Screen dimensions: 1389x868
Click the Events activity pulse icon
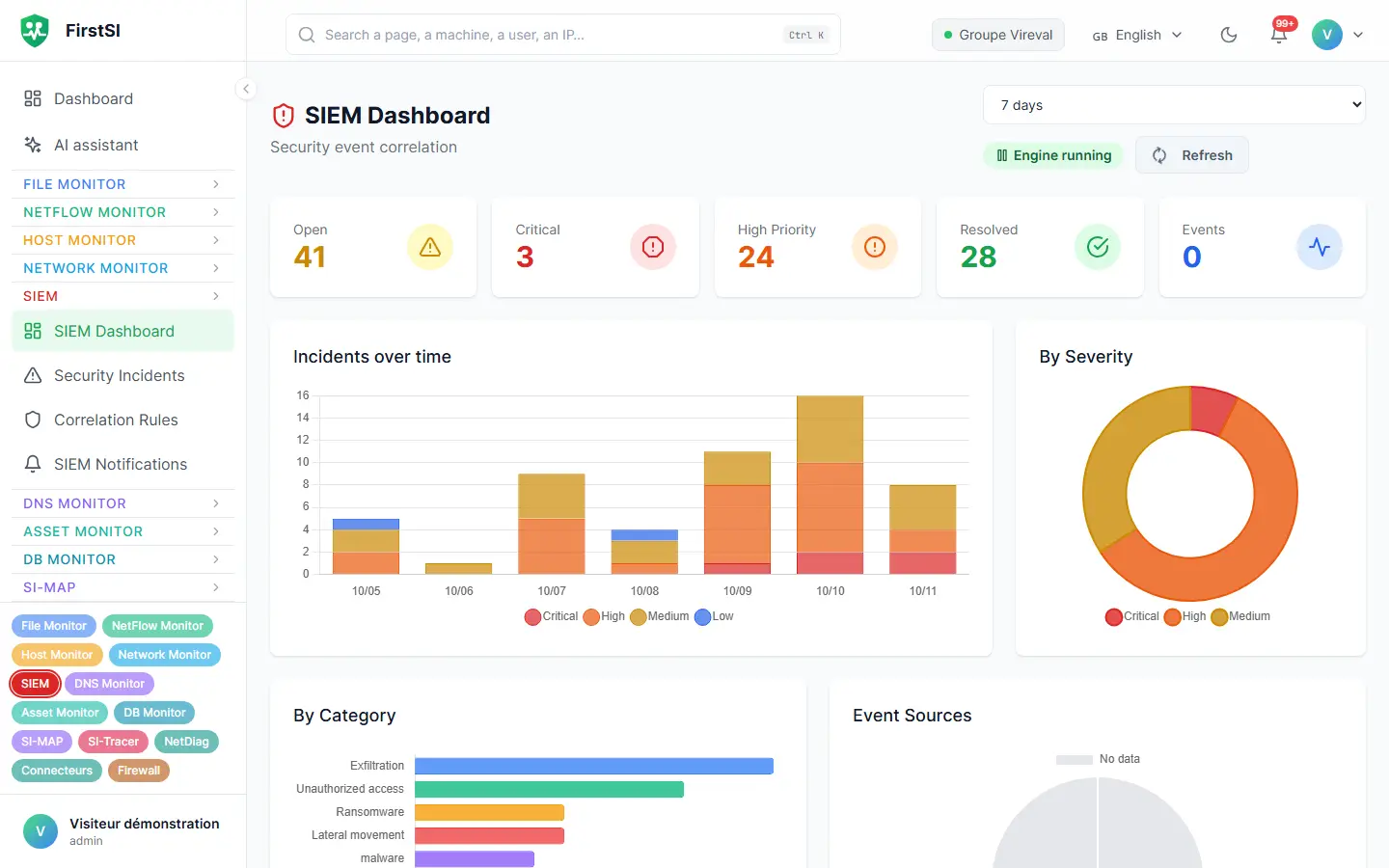[1320, 247]
